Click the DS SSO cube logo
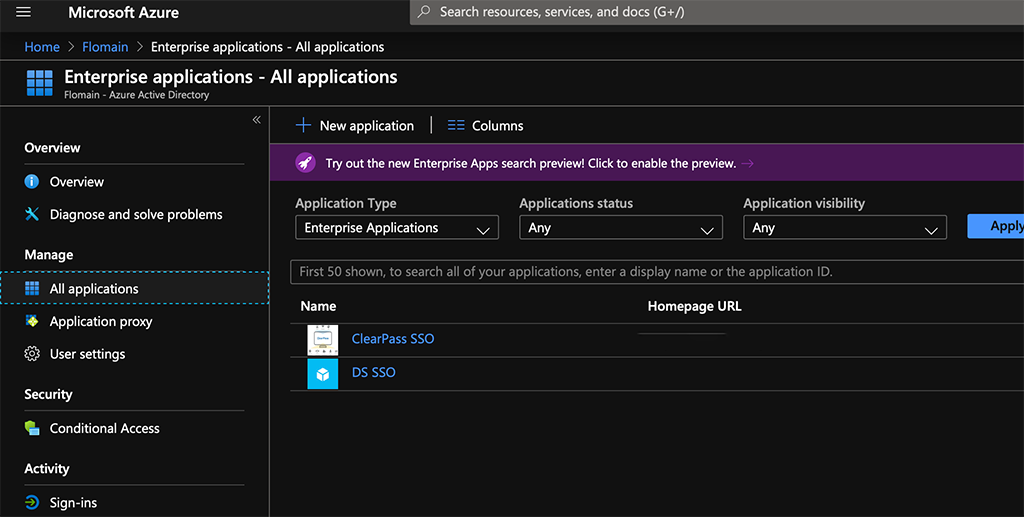Viewport: 1024px width, 517px height. click(323, 374)
